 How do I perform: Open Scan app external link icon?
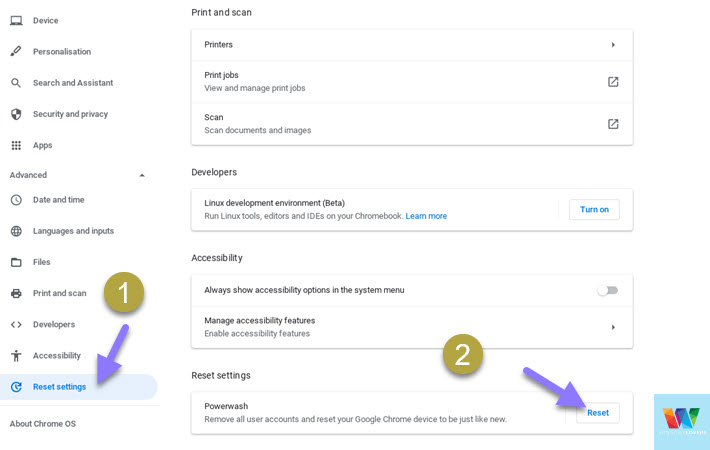pyautogui.click(x=613, y=124)
